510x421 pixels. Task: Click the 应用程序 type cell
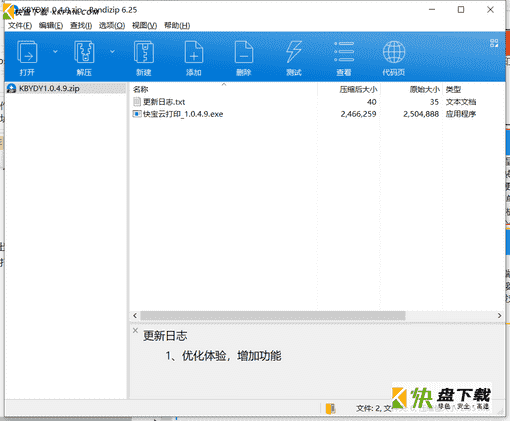[x=461, y=114]
